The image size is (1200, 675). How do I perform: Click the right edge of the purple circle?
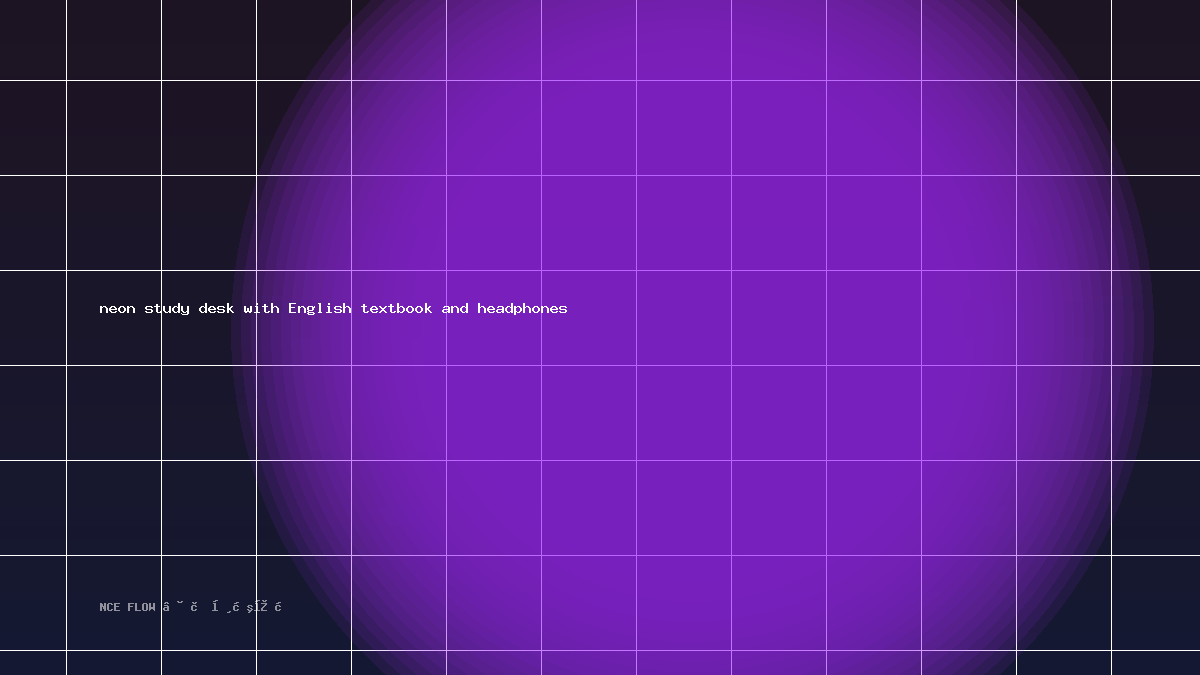click(x=1152, y=330)
